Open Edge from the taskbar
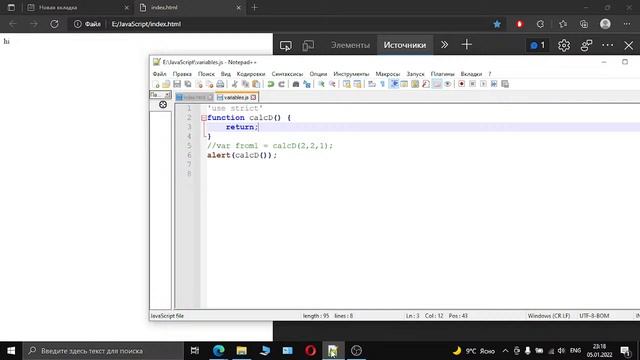 pyautogui.click(x=218, y=351)
